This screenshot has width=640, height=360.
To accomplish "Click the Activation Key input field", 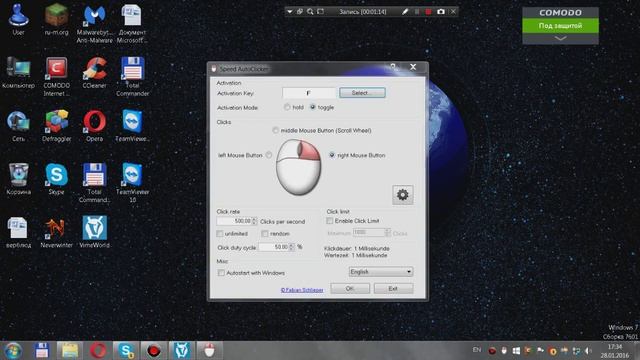I will [x=309, y=93].
